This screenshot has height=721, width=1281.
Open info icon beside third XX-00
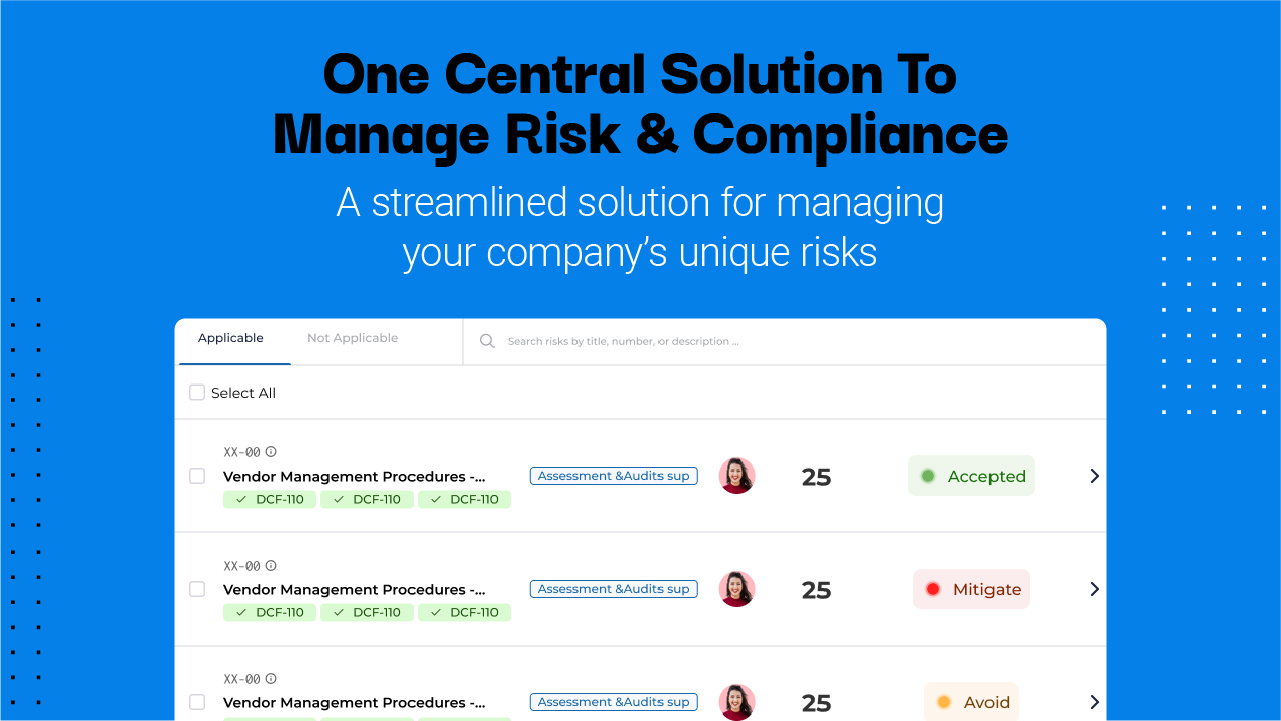point(271,678)
